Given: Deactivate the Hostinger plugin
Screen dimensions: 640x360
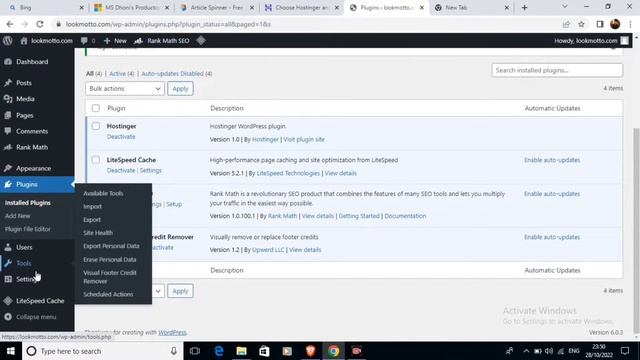Looking at the screenshot, I should tap(121, 137).
